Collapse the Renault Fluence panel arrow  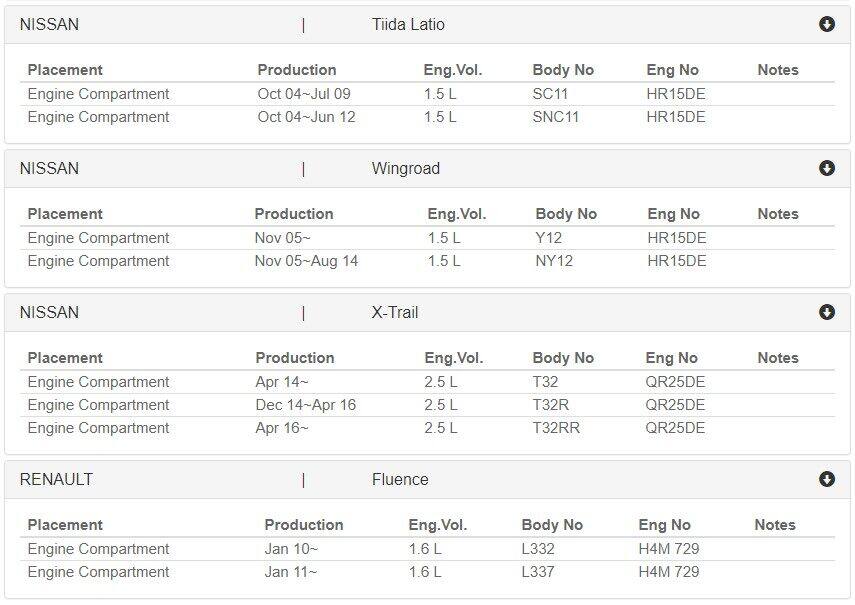click(x=827, y=479)
